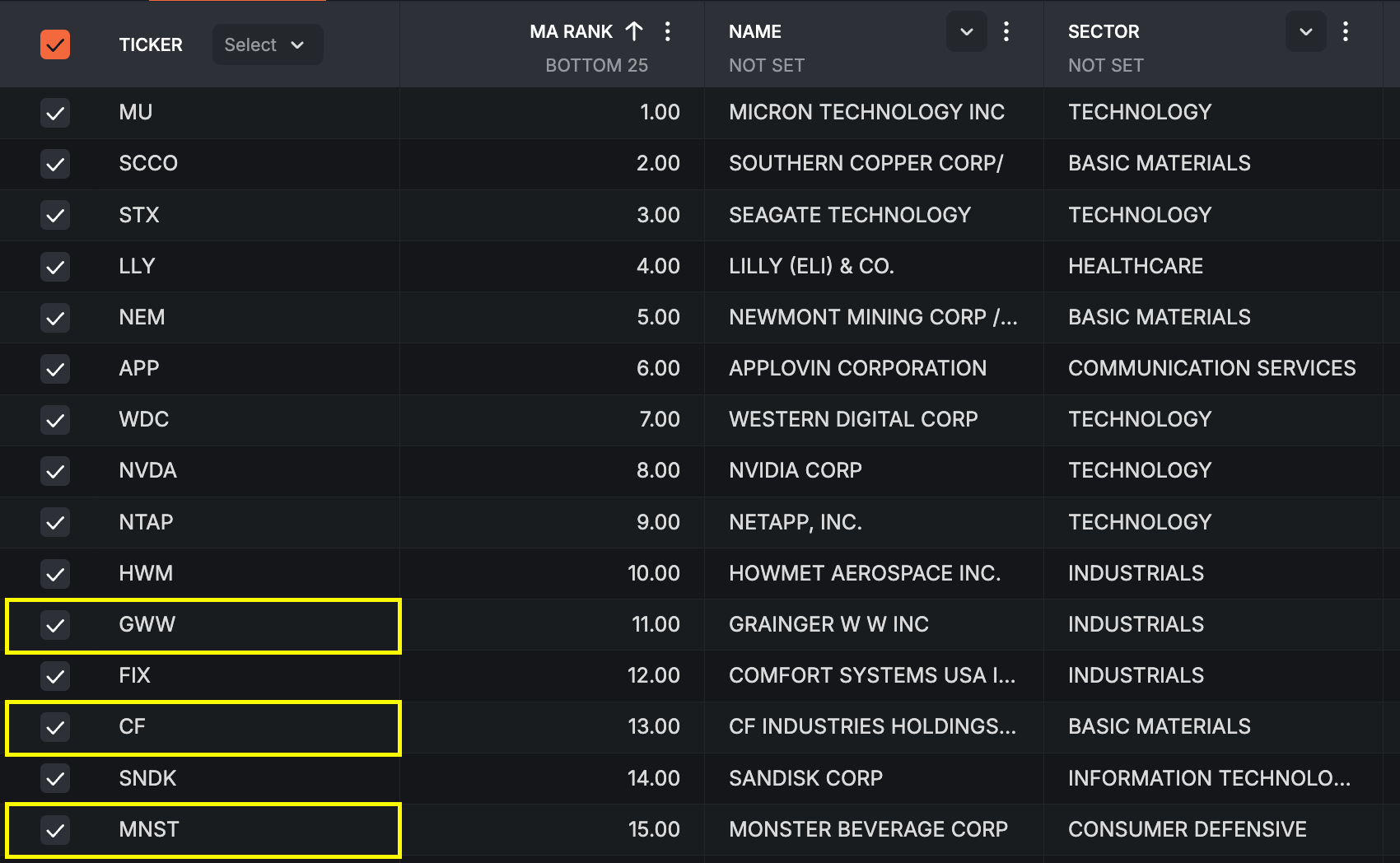Expand the Name column filter dropdown
Screen dimensions: 1400x863
967,31
